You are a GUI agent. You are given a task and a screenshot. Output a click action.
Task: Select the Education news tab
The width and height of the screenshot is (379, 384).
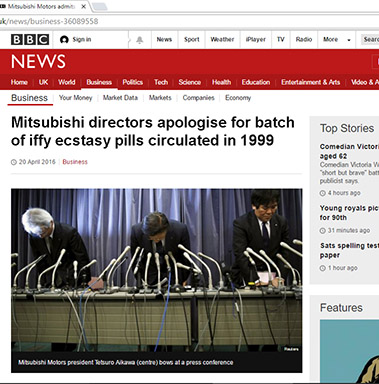point(256,82)
